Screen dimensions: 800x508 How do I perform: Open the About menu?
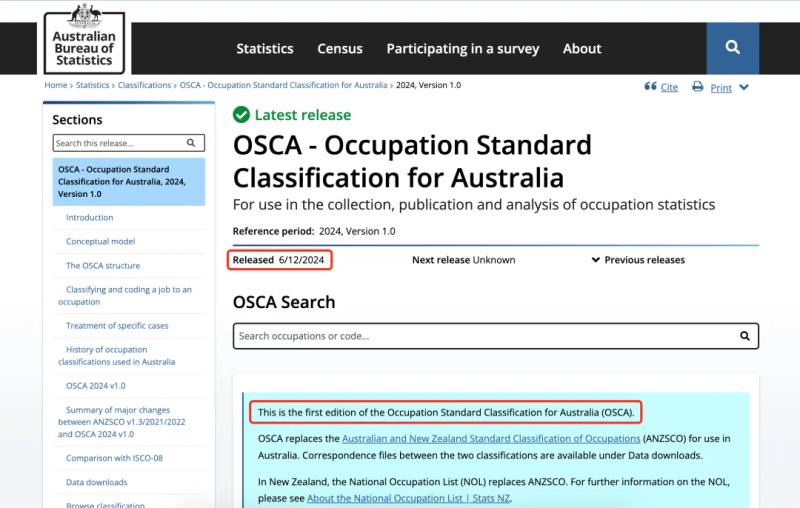tap(582, 48)
